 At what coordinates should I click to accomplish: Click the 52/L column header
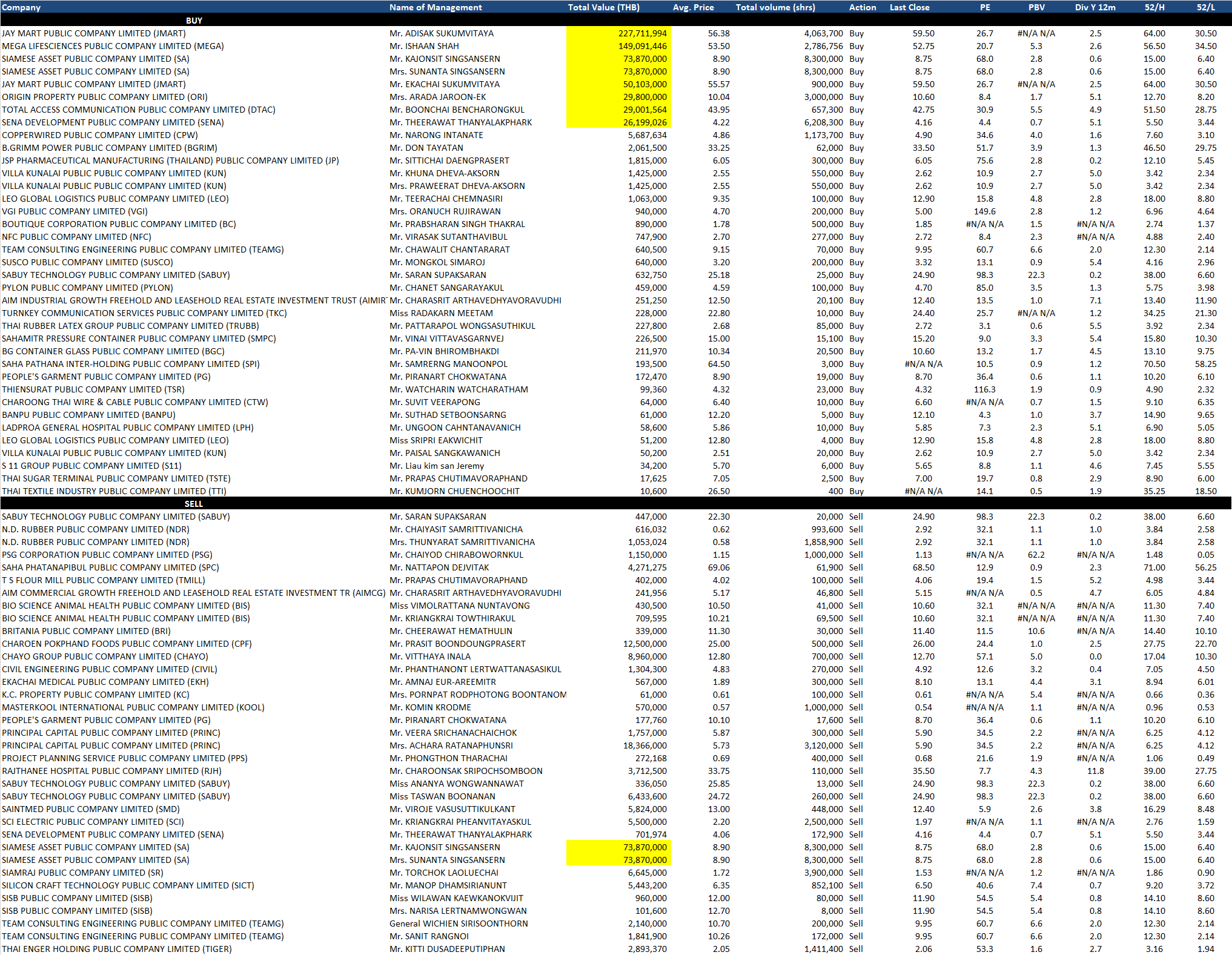(1205, 7)
